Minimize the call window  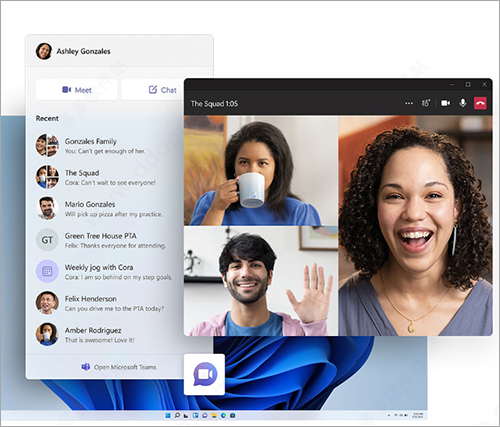pos(452,85)
